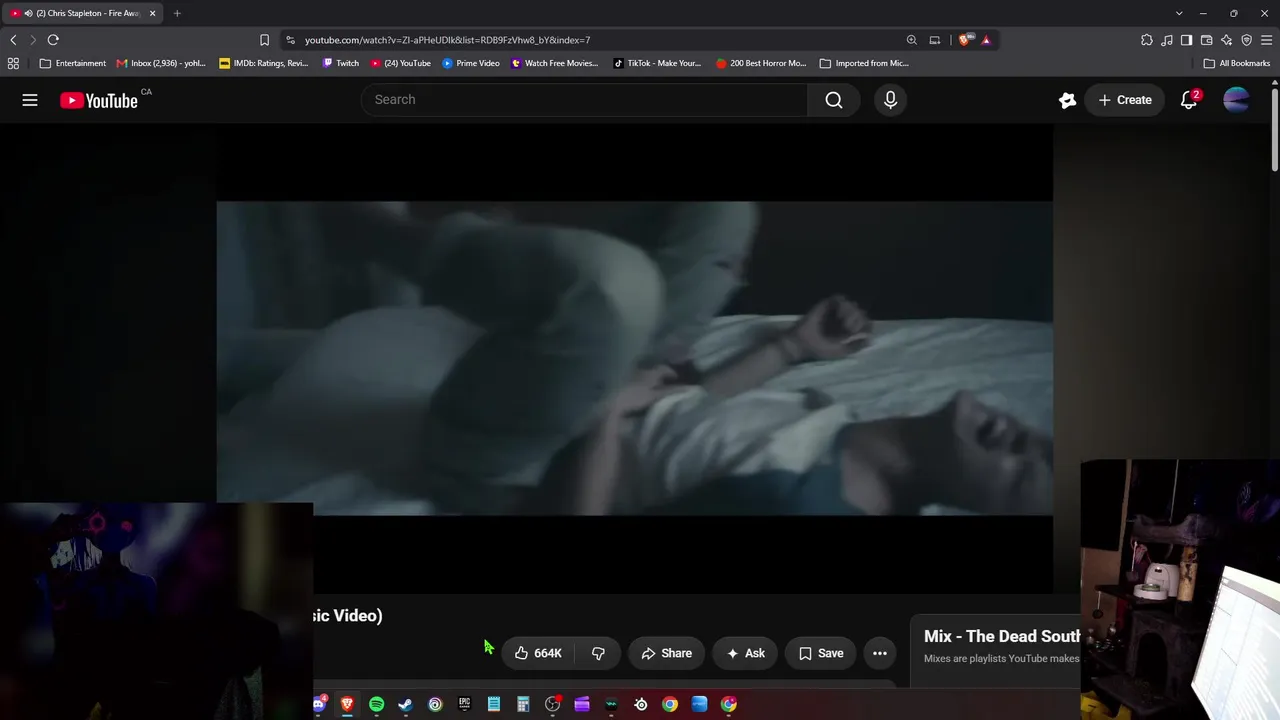Image resolution: width=1280 pixels, height=720 pixels.
Task: Click the sparkle icon beside Create
Action: [x=1067, y=100]
